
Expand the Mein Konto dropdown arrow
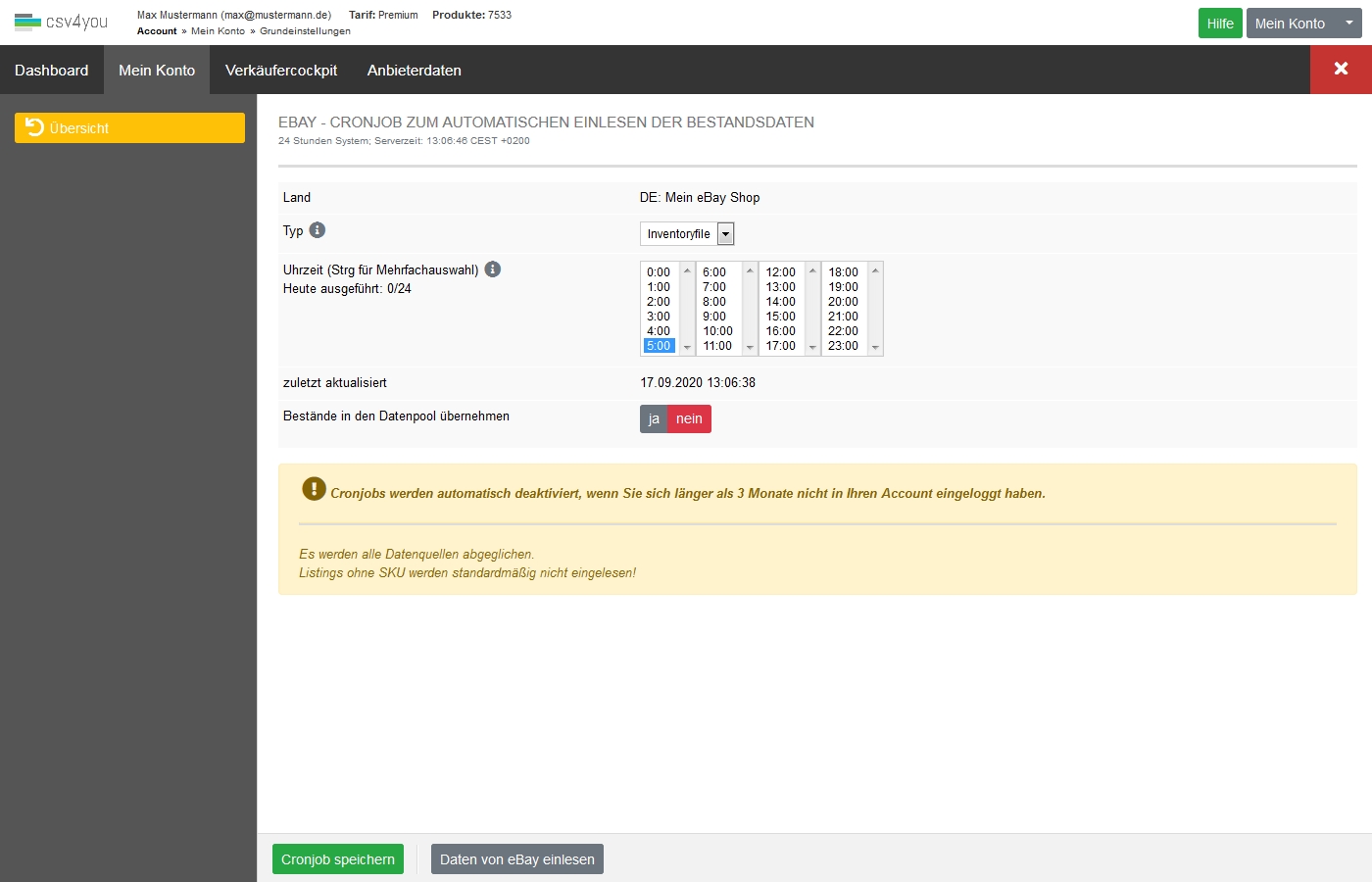pyautogui.click(x=1349, y=24)
